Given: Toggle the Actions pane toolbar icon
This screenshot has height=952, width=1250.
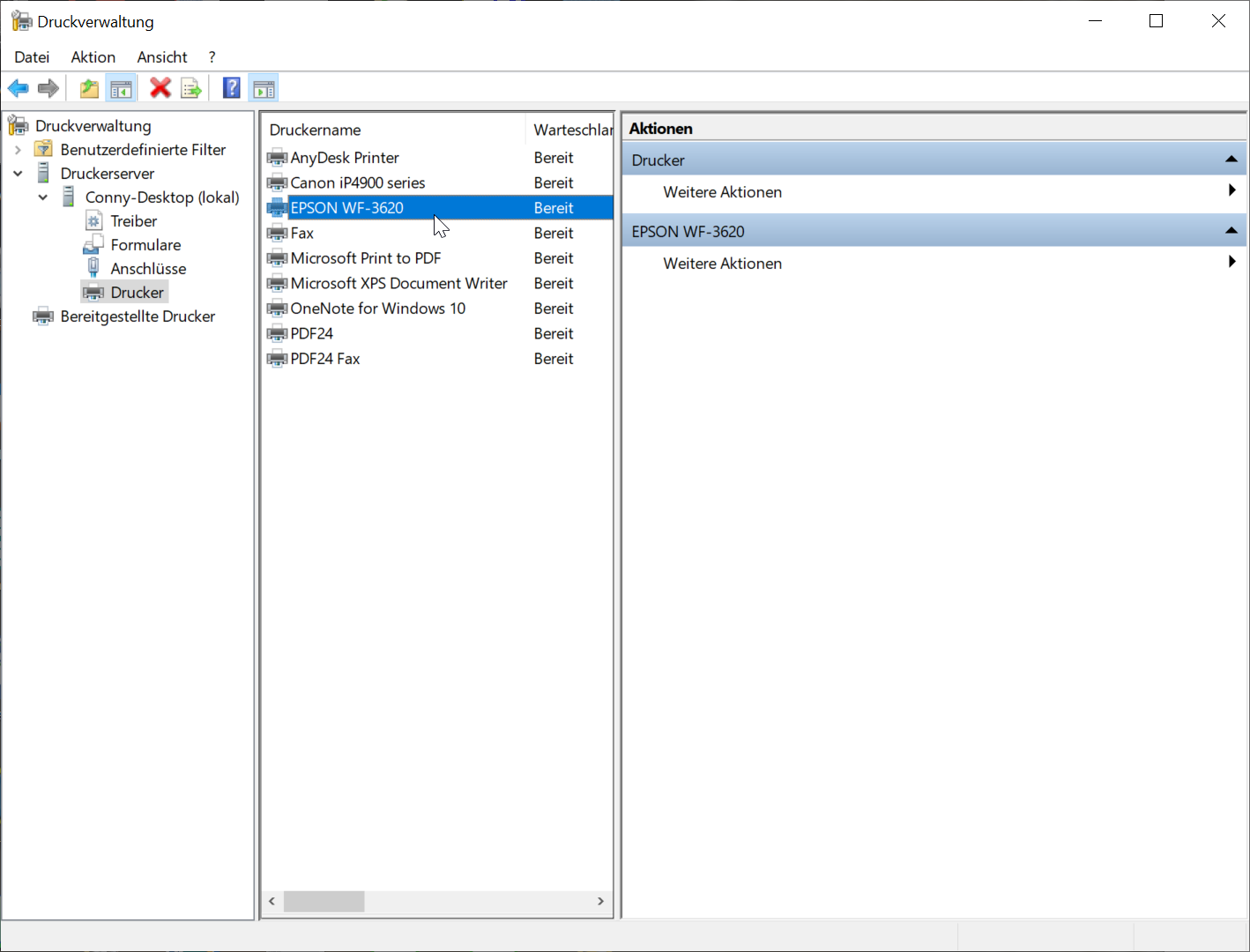Looking at the screenshot, I should (x=264, y=88).
